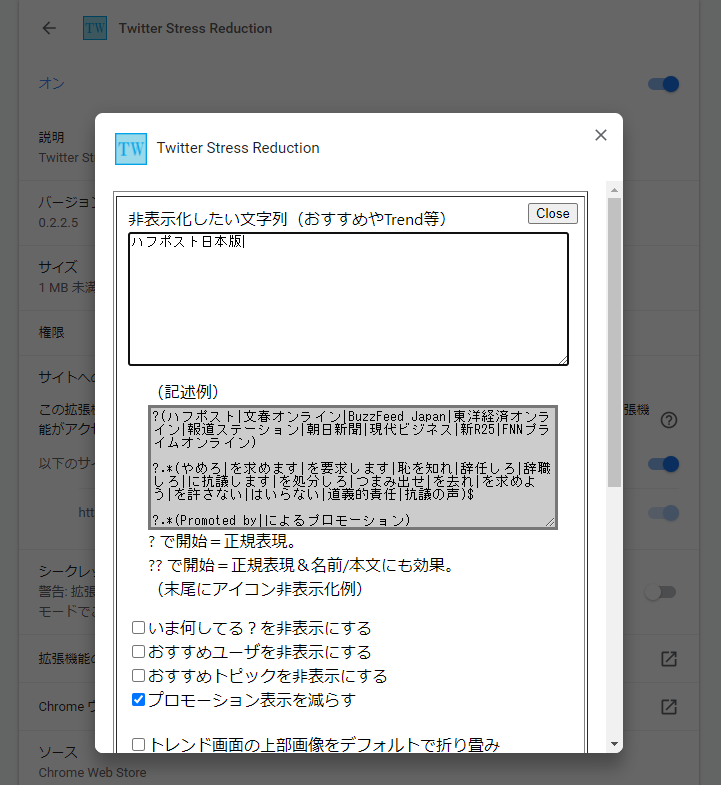Click the resize grip of hidden-strings textarea

[x=563, y=360]
